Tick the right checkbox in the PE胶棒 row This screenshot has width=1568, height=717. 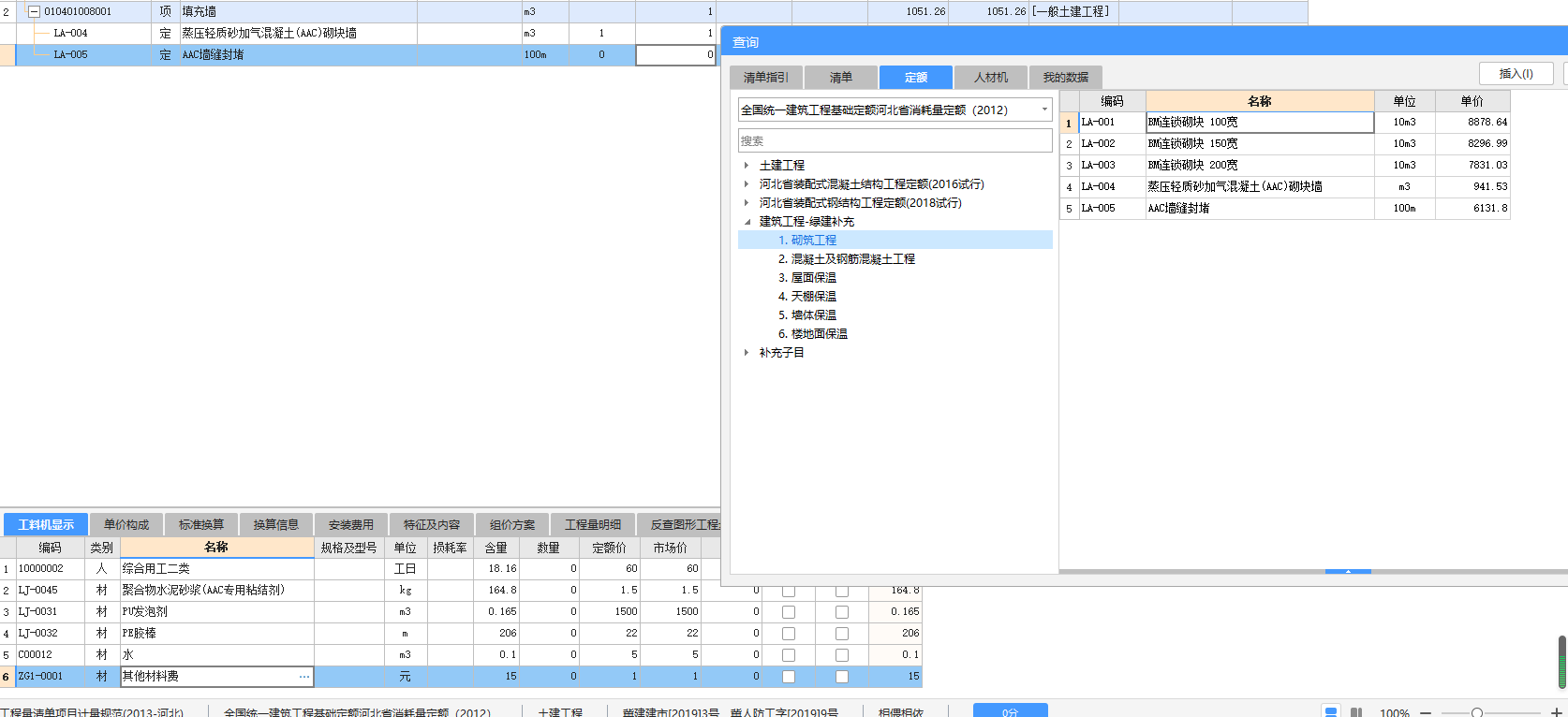click(842, 634)
